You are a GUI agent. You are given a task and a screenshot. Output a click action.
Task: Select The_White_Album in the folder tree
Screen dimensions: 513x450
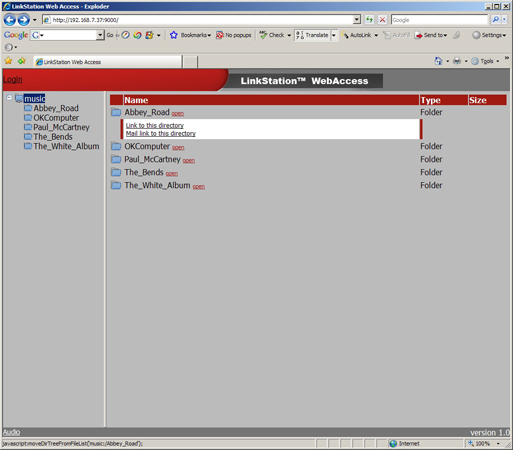(x=66, y=146)
